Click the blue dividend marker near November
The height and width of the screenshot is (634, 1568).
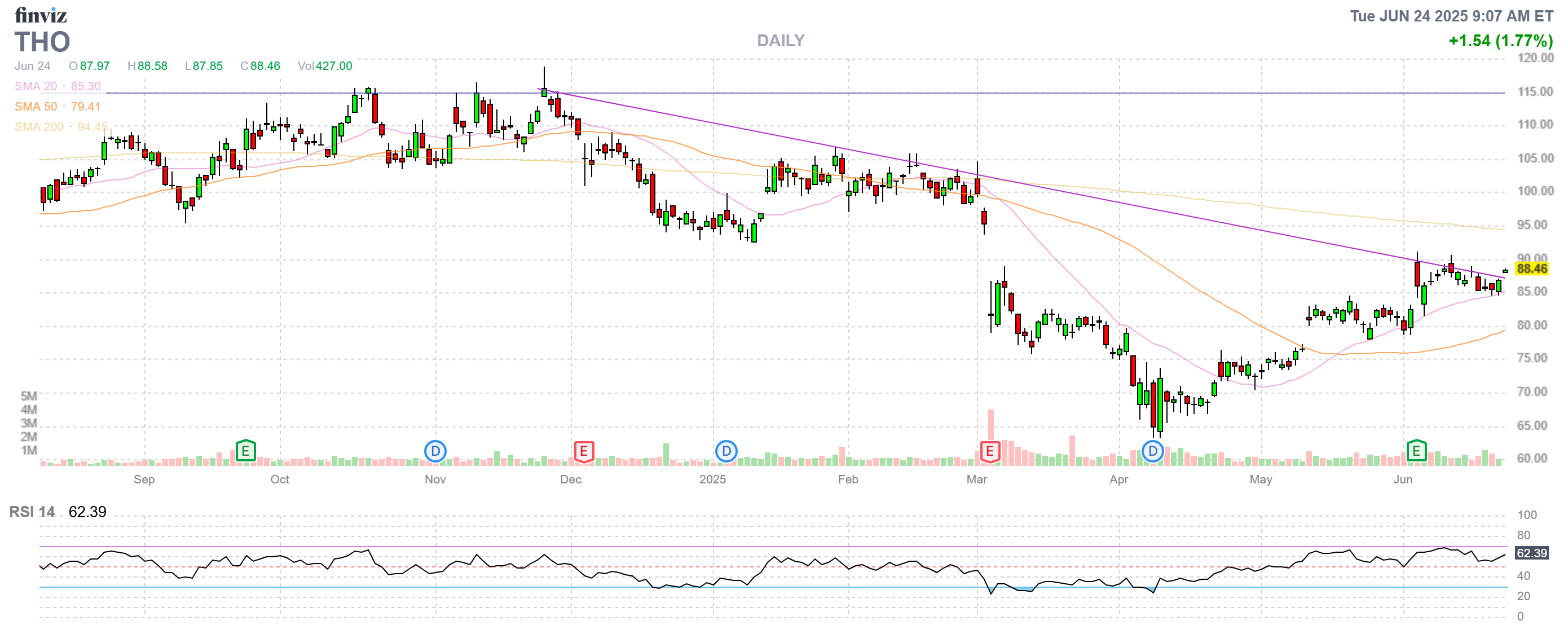435,451
